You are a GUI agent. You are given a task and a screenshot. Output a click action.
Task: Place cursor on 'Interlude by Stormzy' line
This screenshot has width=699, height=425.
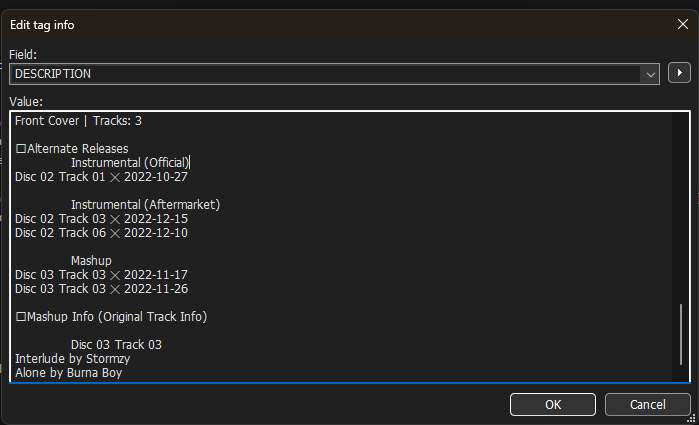[73, 359]
